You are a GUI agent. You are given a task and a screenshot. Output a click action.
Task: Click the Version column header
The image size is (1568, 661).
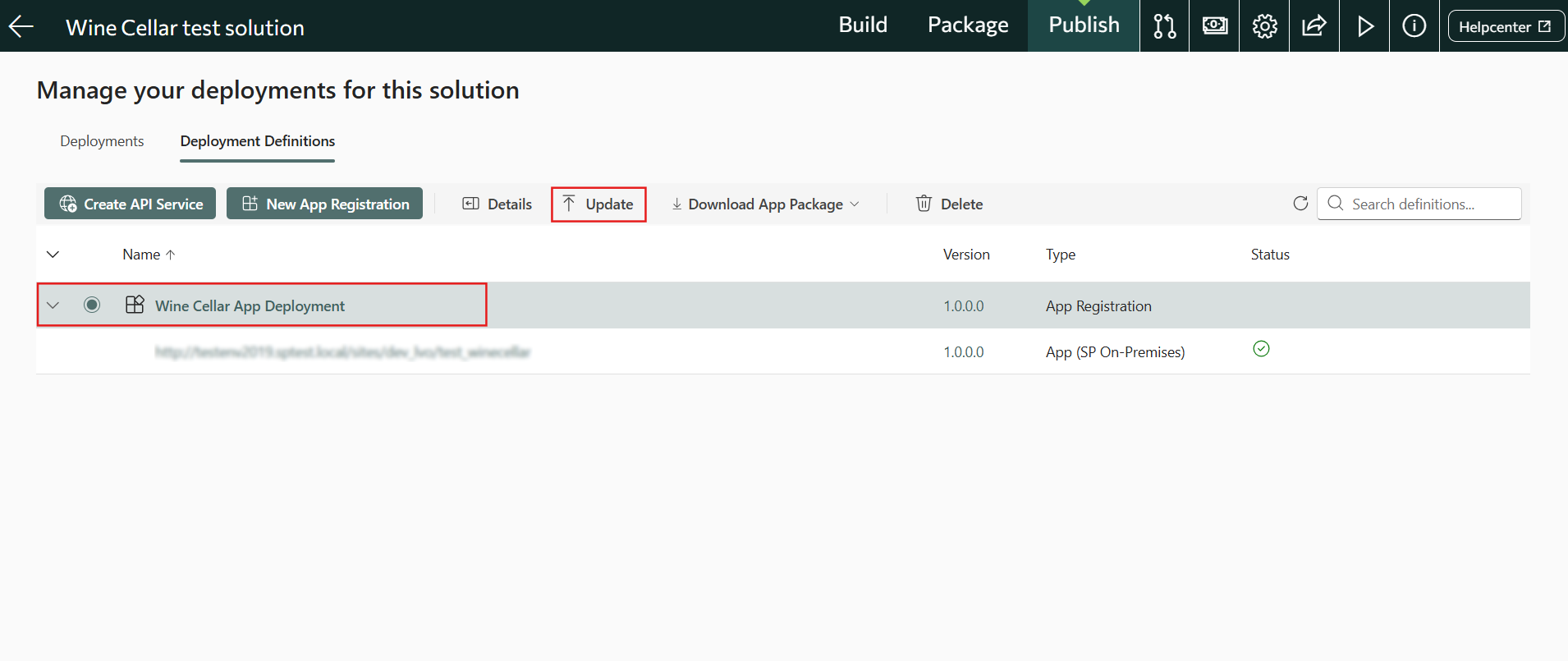(x=966, y=255)
